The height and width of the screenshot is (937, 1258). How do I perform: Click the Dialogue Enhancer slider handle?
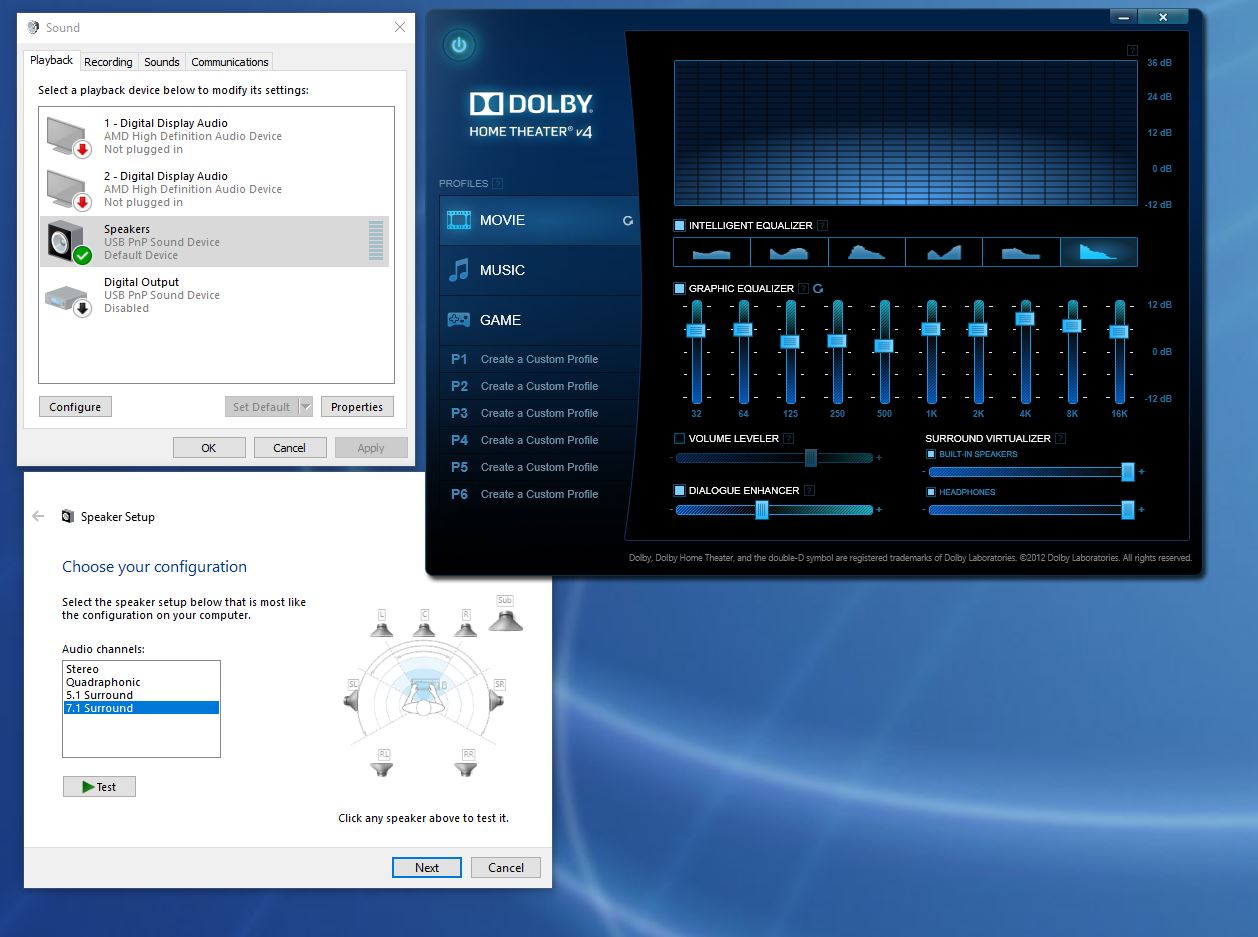762,510
